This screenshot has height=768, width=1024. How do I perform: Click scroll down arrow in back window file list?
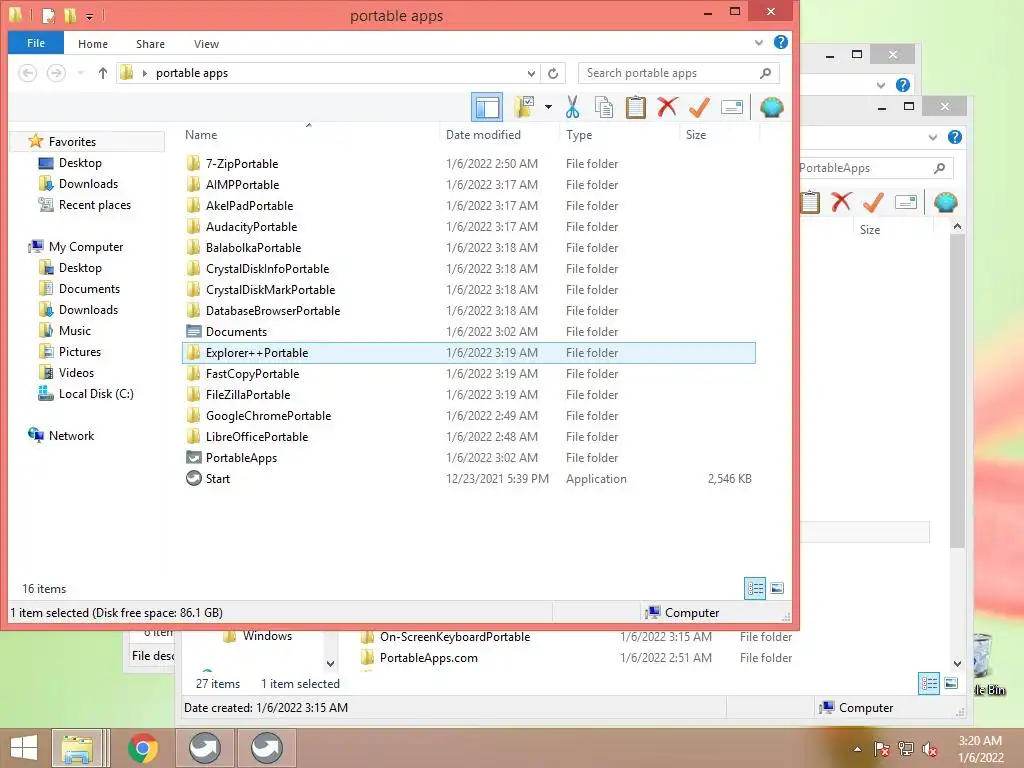957,664
